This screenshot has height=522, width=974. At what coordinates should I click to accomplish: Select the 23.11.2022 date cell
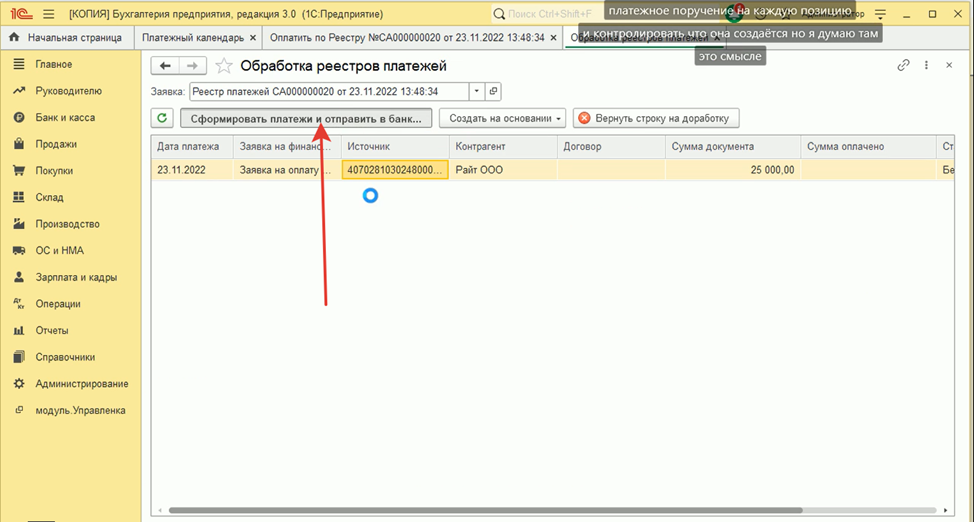coord(193,170)
